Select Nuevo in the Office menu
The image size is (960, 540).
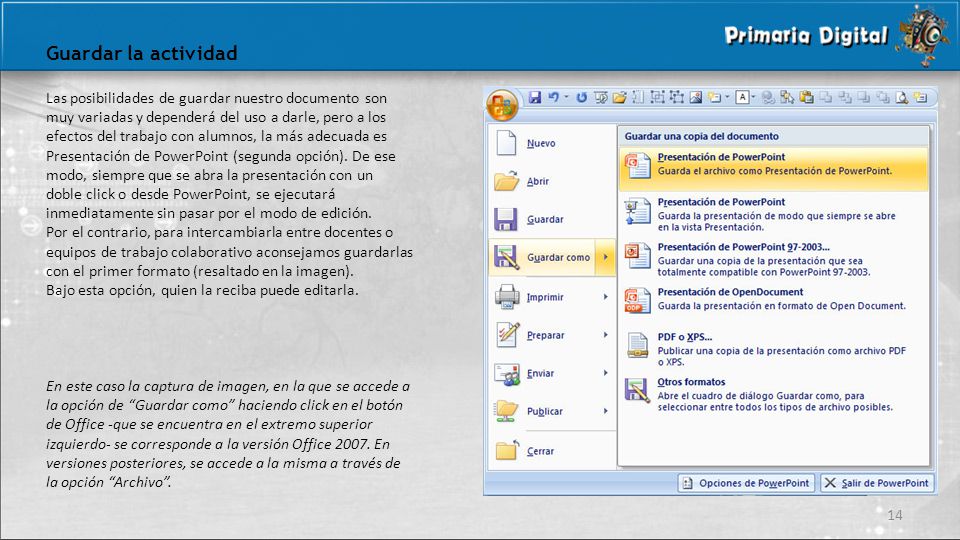coord(552,143)
